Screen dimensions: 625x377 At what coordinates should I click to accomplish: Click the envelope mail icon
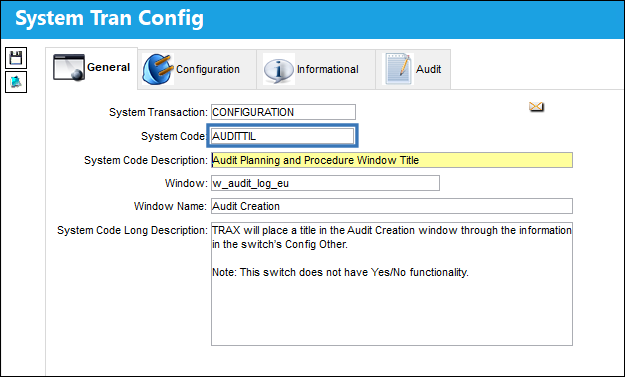click(536, 107)
